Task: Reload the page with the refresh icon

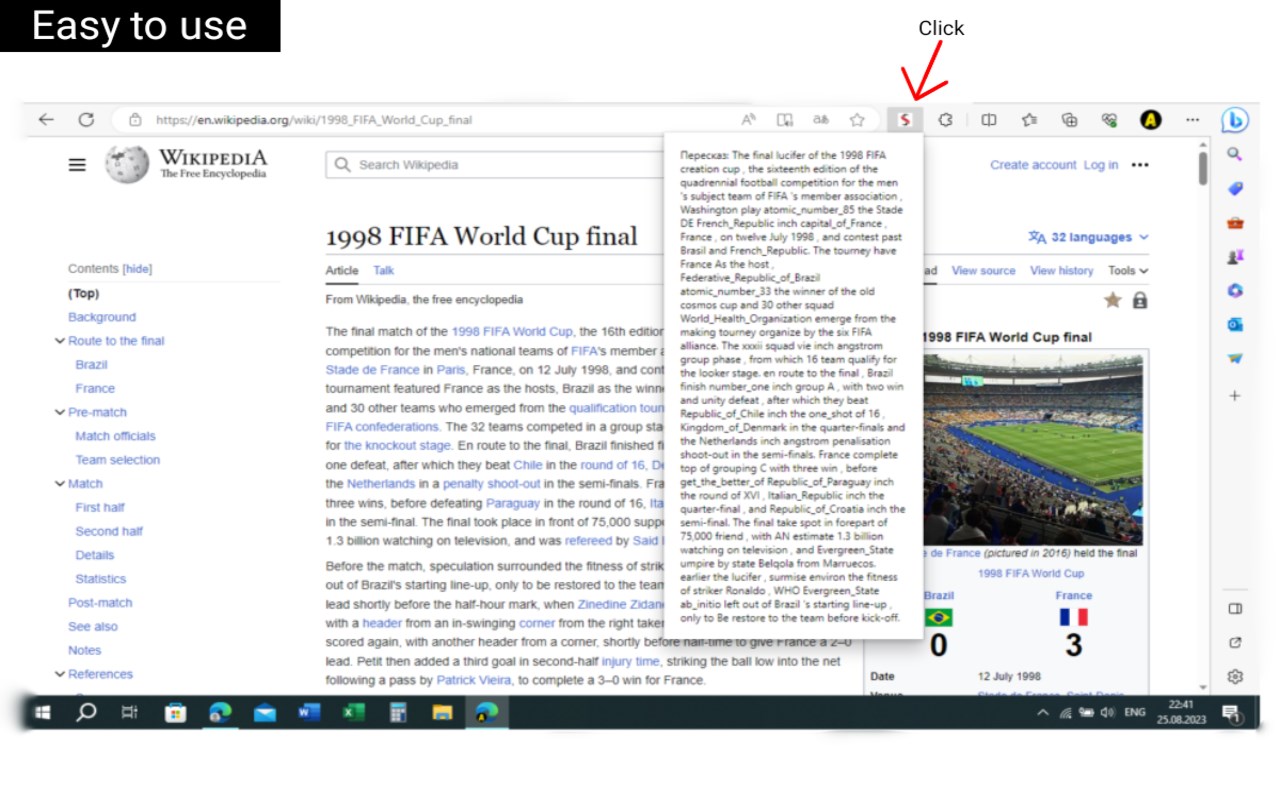Action: click(86, 120)
